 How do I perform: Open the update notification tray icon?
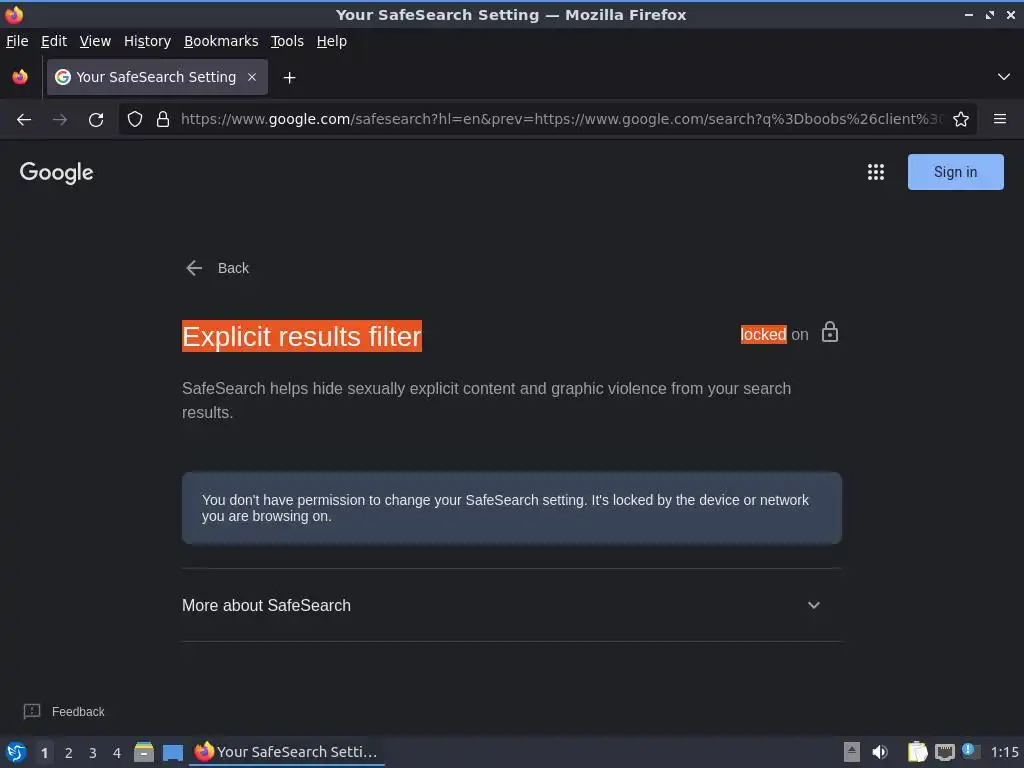coord(971,751)
